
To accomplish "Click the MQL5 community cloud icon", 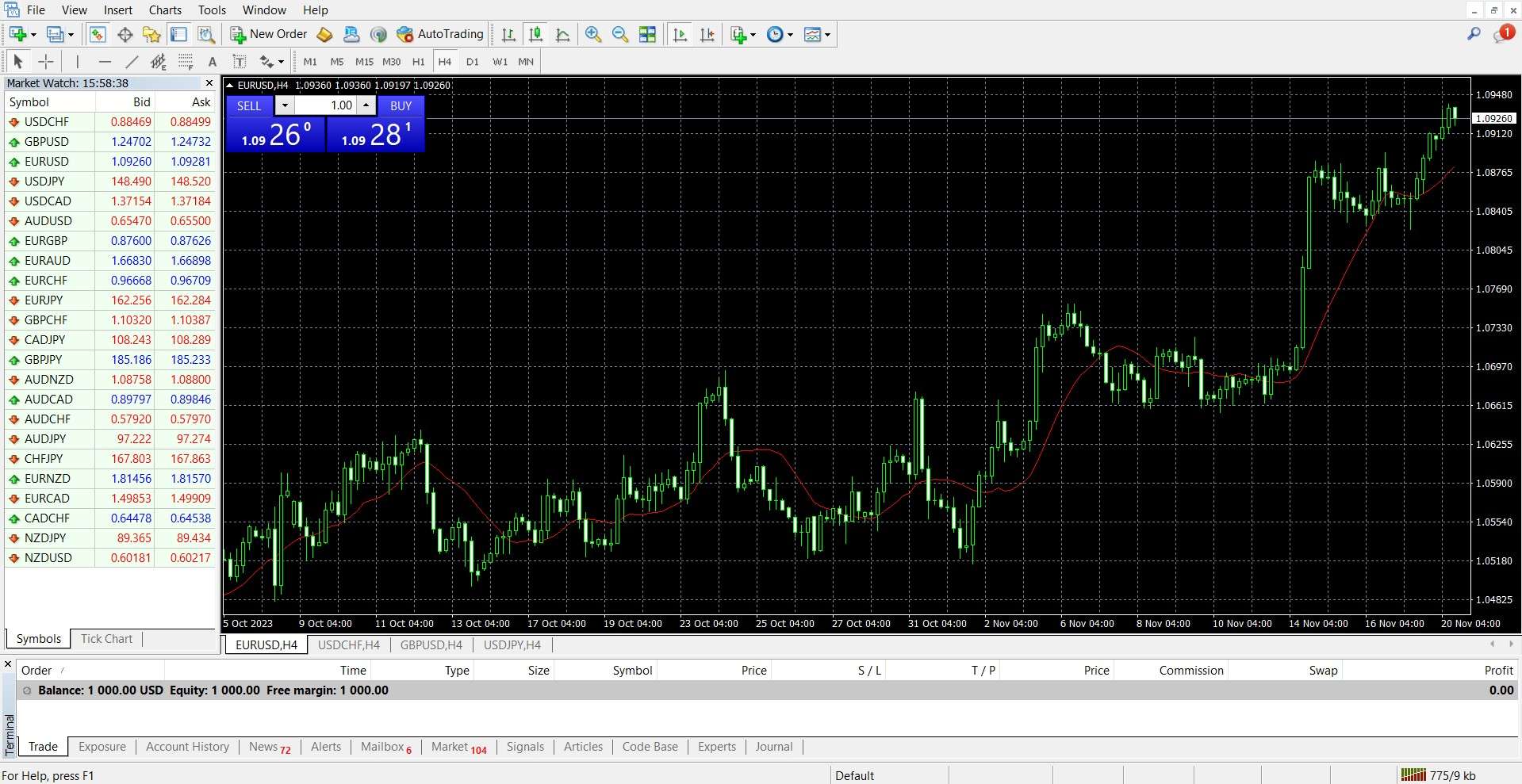I will [x=351, y=34].
